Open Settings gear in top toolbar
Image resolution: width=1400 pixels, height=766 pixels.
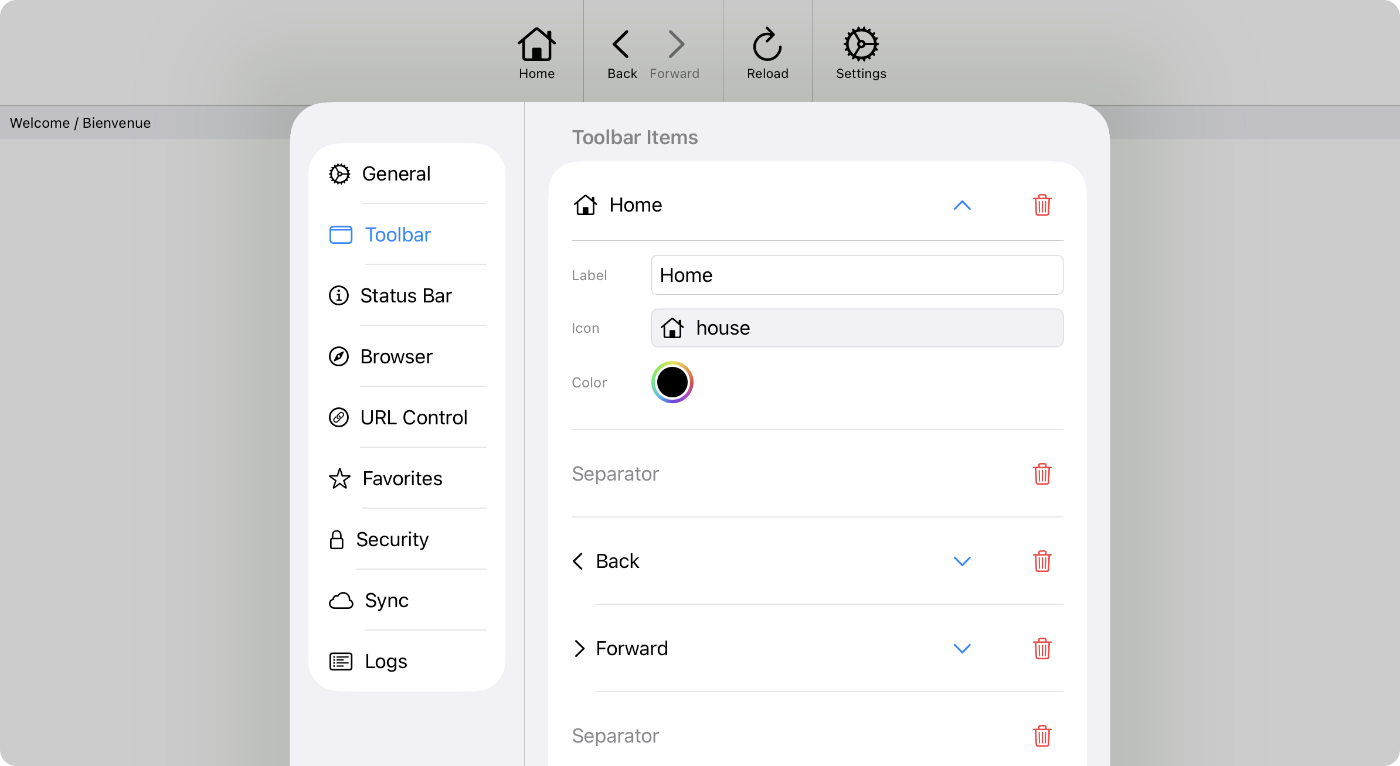(x=860, y=53)
